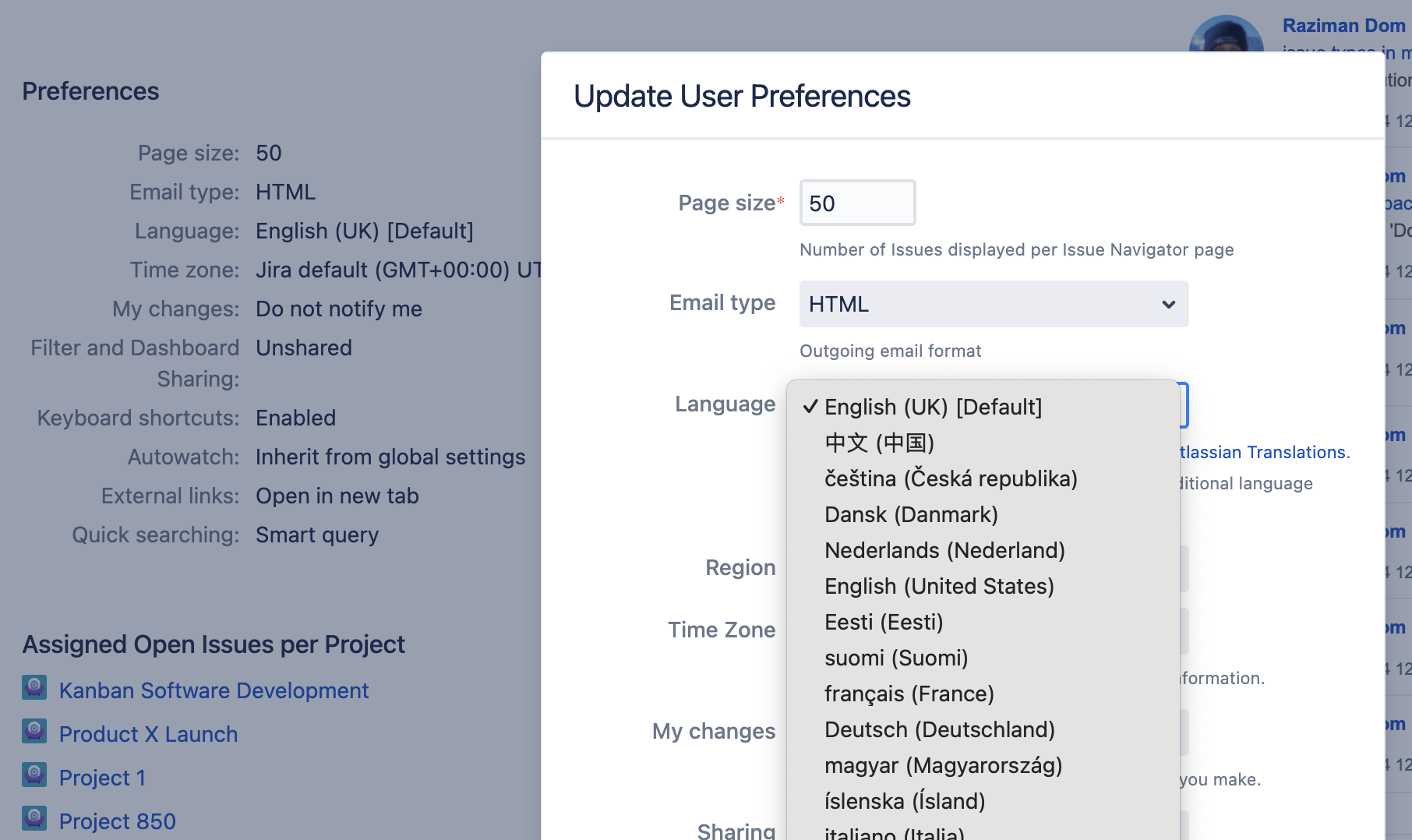Screen dimensions: 1412x840
Task: Choose français (France) language
Action: click(909, 694)
